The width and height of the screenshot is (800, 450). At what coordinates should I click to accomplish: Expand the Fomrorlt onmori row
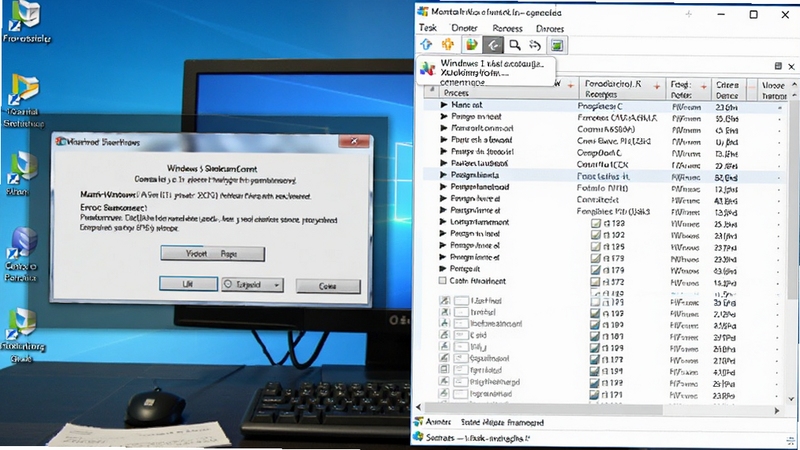444,128
